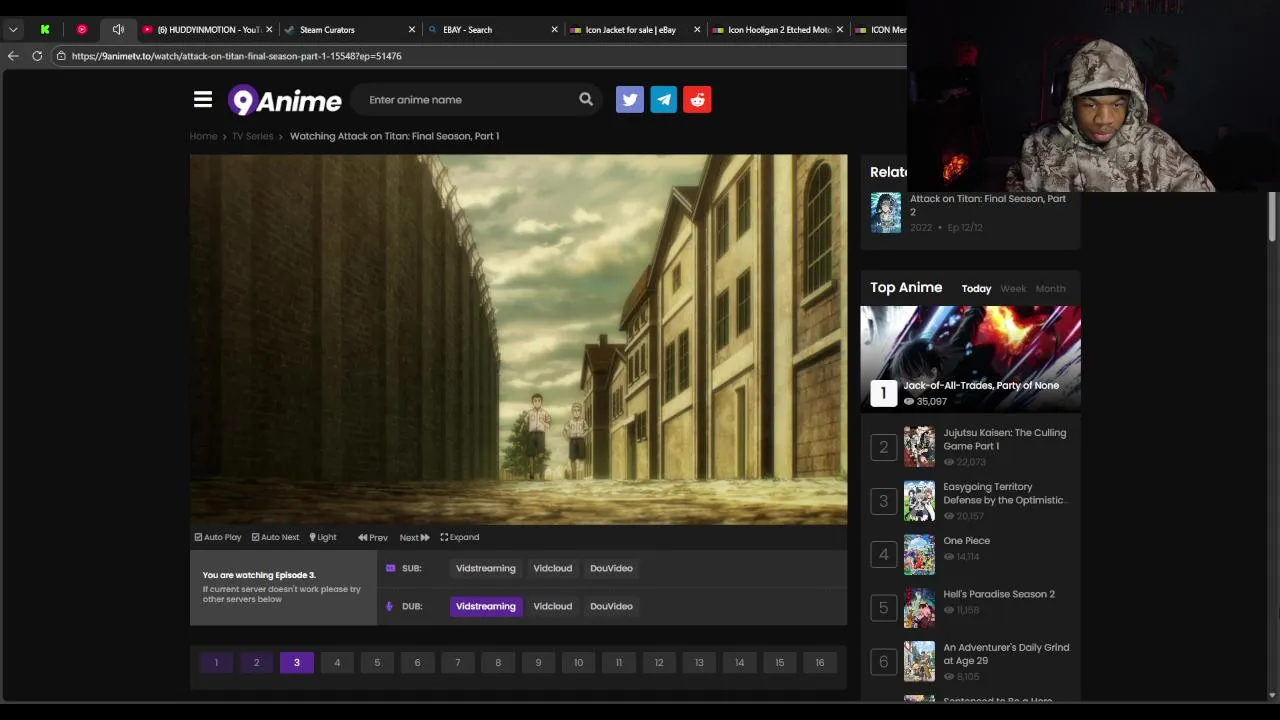Open One Piece in Top Anime
The height and width of the screenshot is (720, 1280).
[x=967, y=540]
